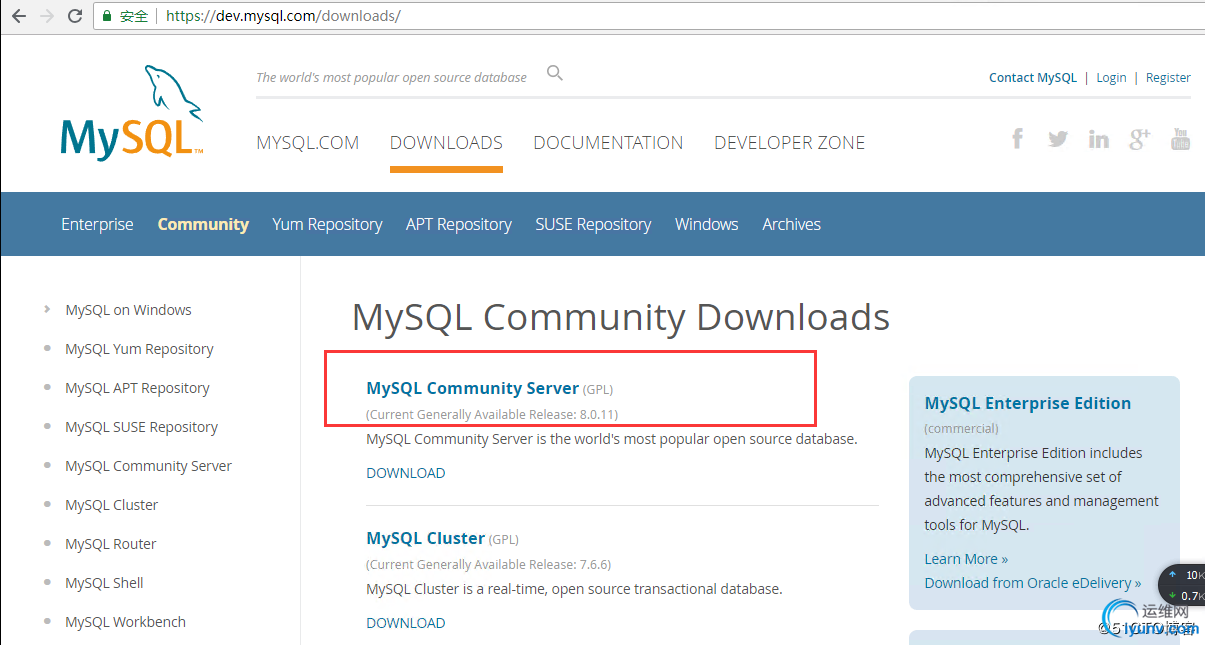
Task: Open the DOCUMENTATION main tab
Action: 608,143
